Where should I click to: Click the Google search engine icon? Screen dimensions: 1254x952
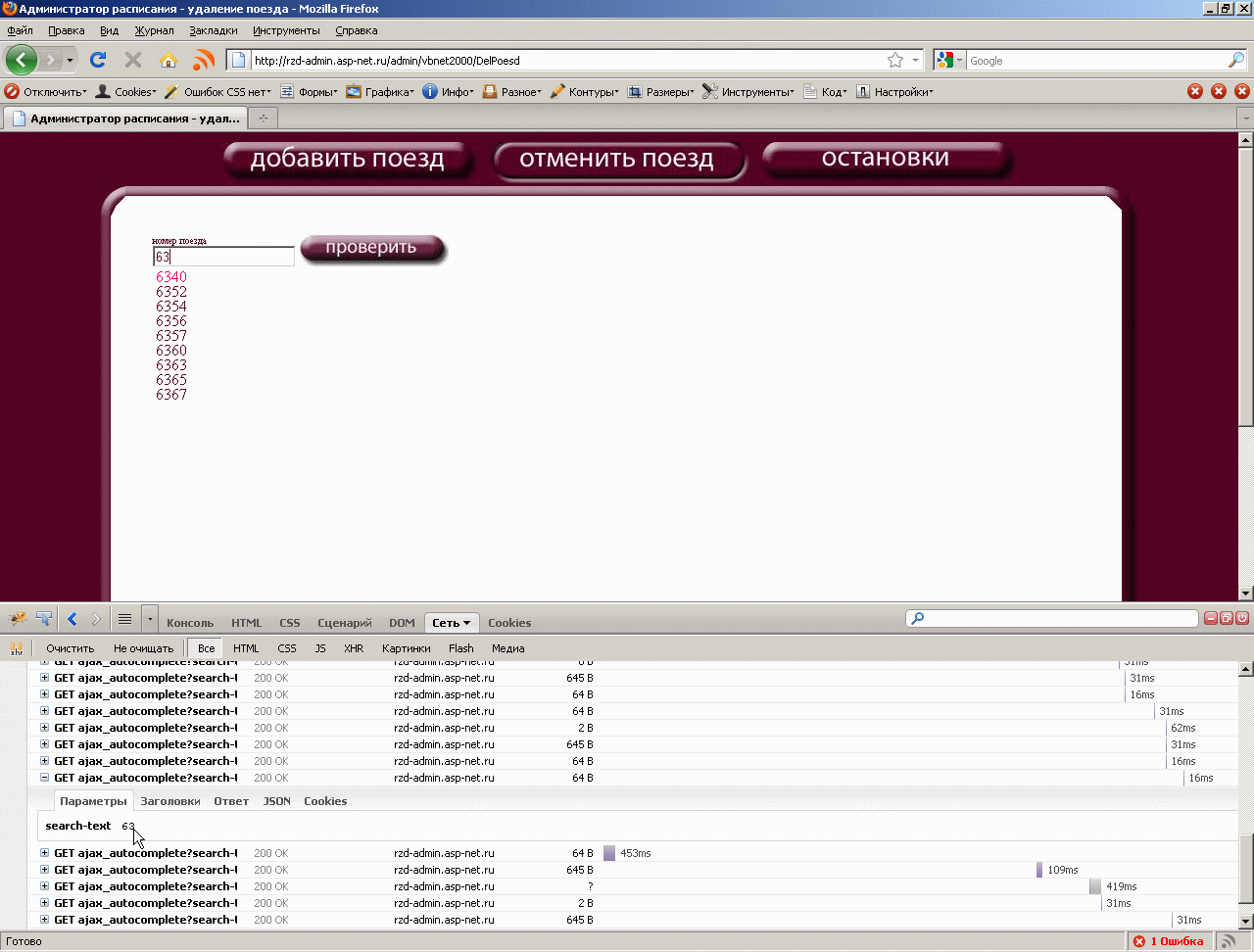tap(945, 60)
